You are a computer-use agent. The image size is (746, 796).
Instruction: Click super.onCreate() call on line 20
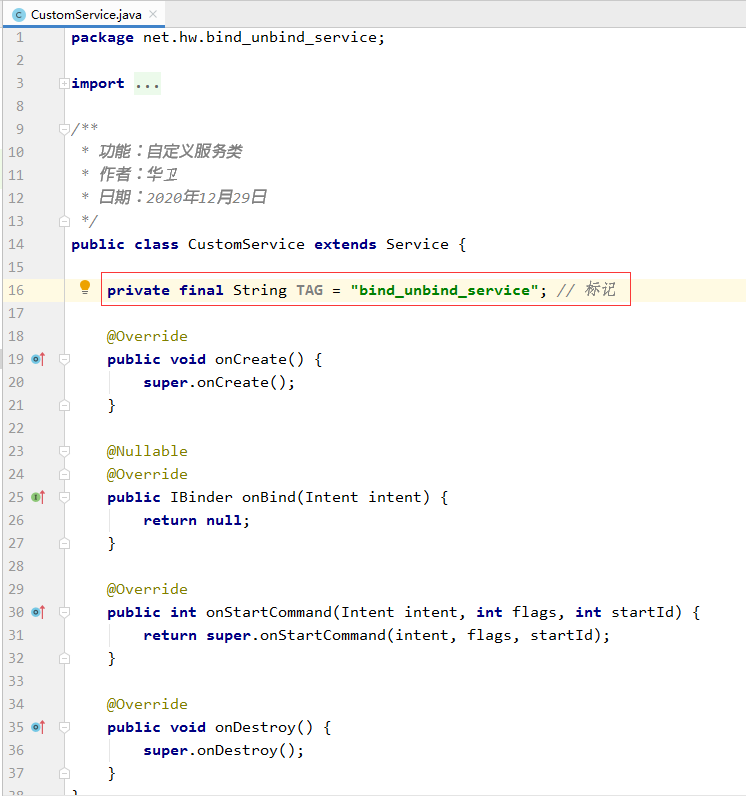tap(219, 383)
